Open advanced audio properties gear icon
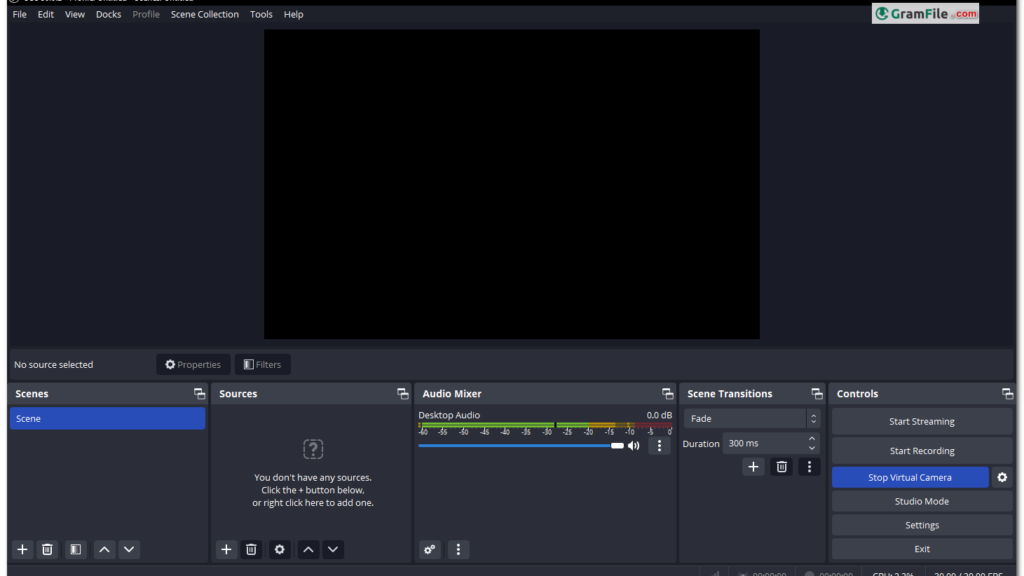 coord(429,549)
